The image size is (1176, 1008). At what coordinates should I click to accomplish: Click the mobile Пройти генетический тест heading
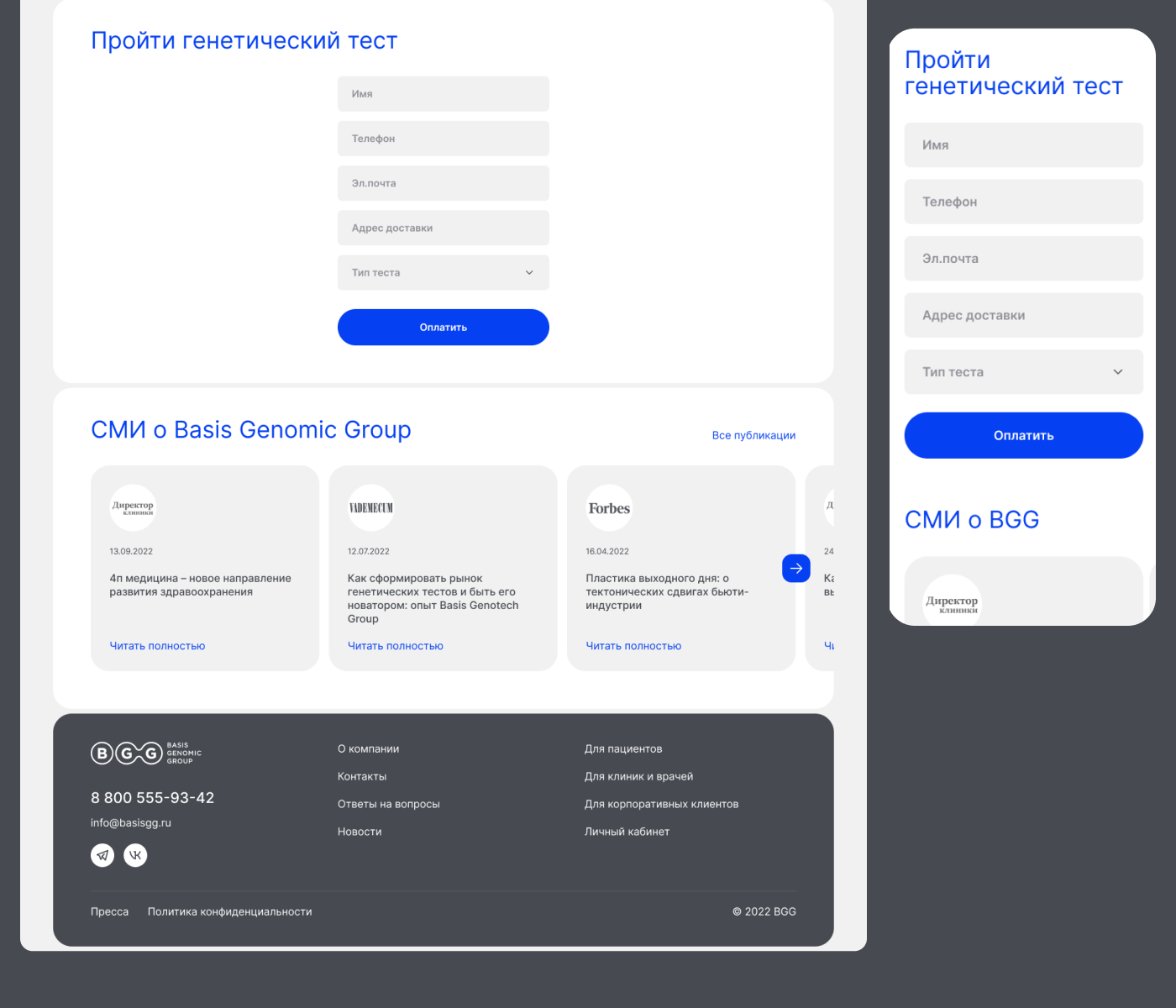point(1014,73)
